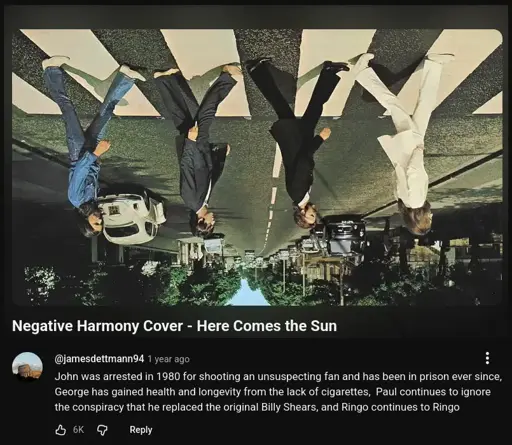512x445 pixels.
Task: Click the black car in the thumbnail
Action: click(343, 237)
